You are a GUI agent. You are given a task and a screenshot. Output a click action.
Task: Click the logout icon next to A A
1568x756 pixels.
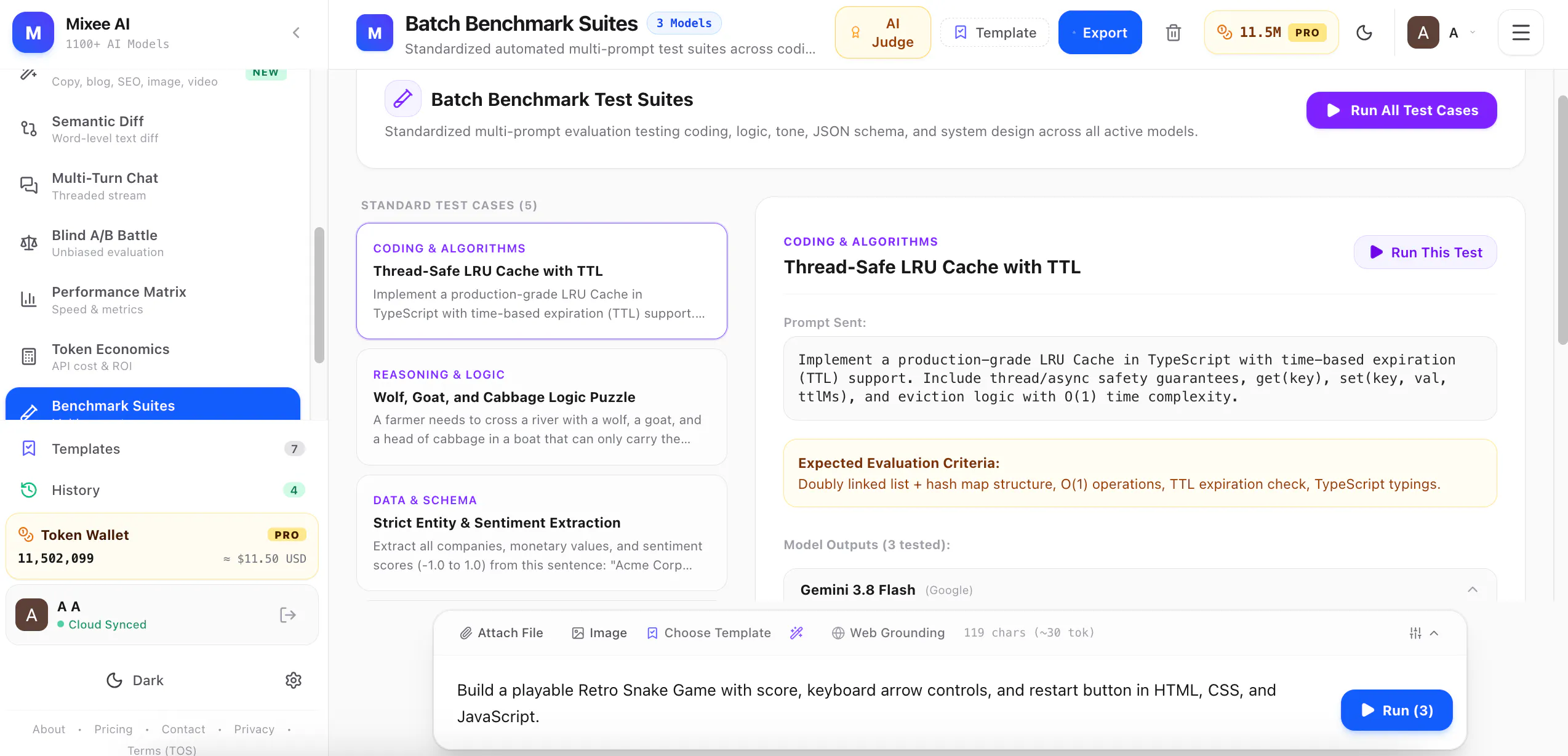(x=288, y=615)
